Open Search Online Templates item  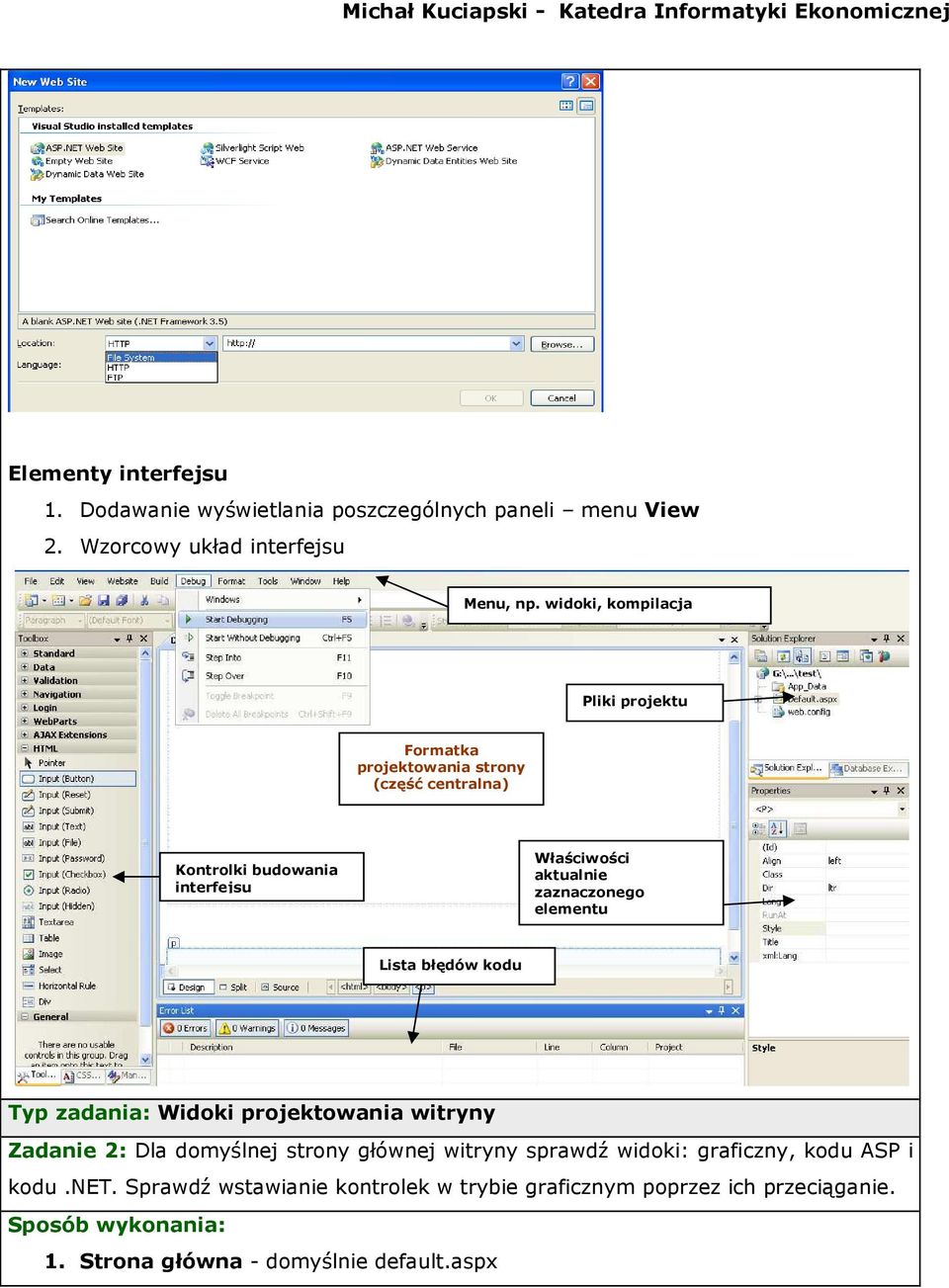pos(95,220)
